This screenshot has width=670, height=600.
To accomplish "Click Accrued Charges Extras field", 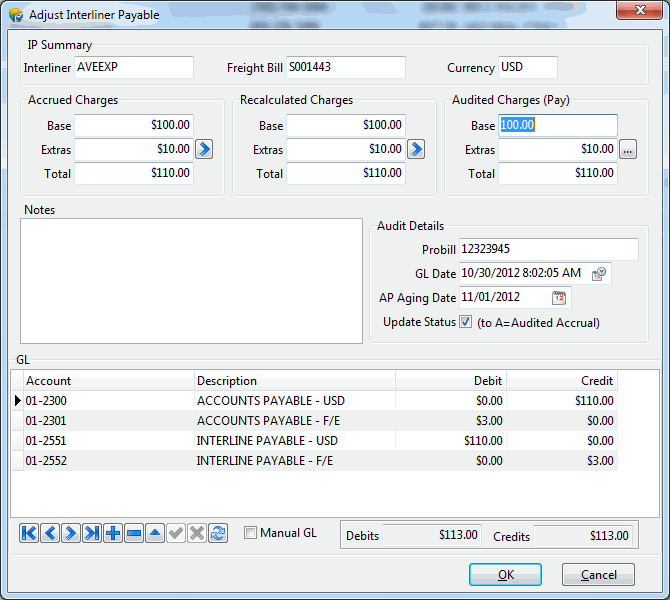I will click(x=134, y=149).
